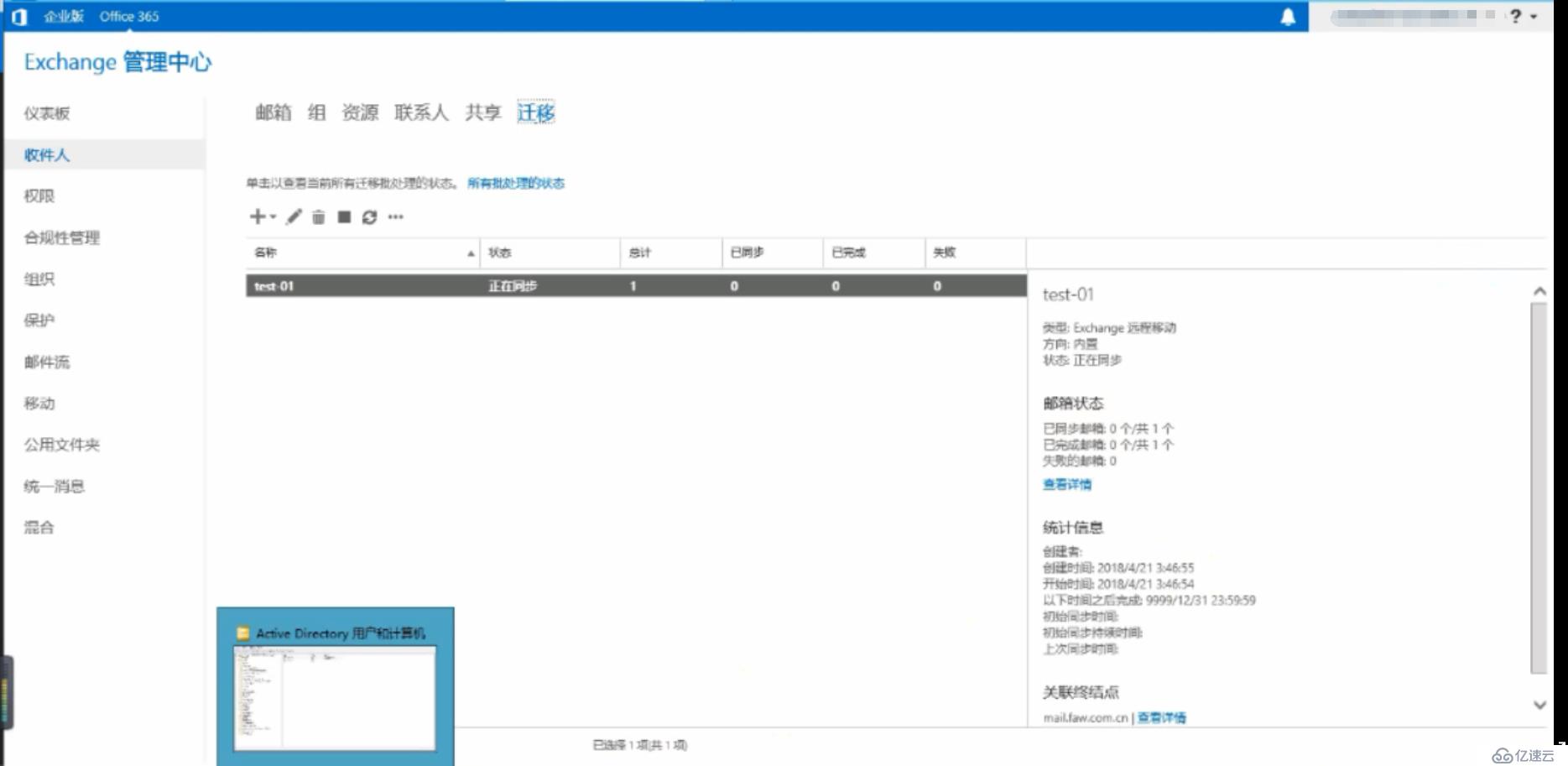
Task: Click the details pane scroll up arrow
Action: coord(1539,291)
